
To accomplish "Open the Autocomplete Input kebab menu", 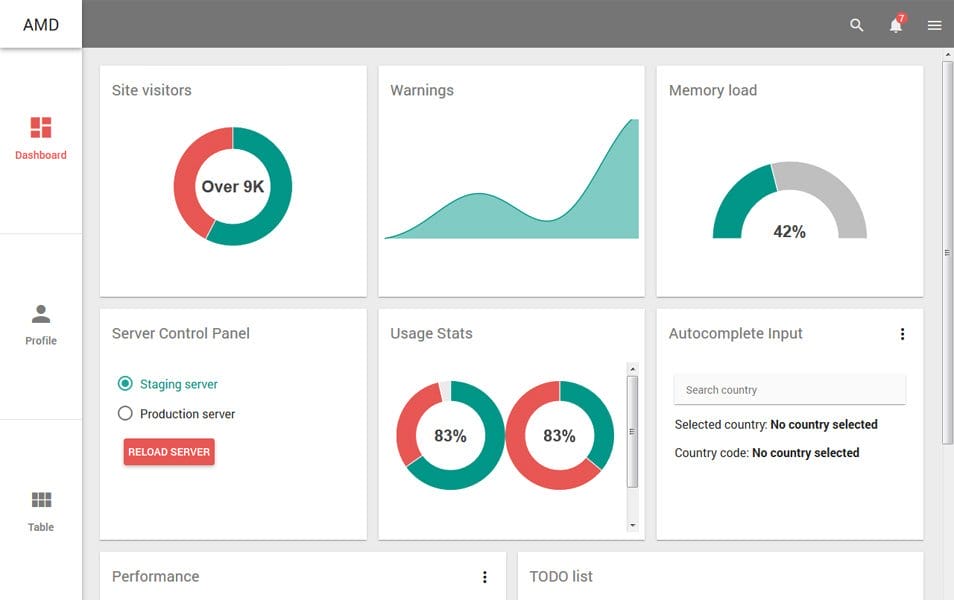I will 903,333.
